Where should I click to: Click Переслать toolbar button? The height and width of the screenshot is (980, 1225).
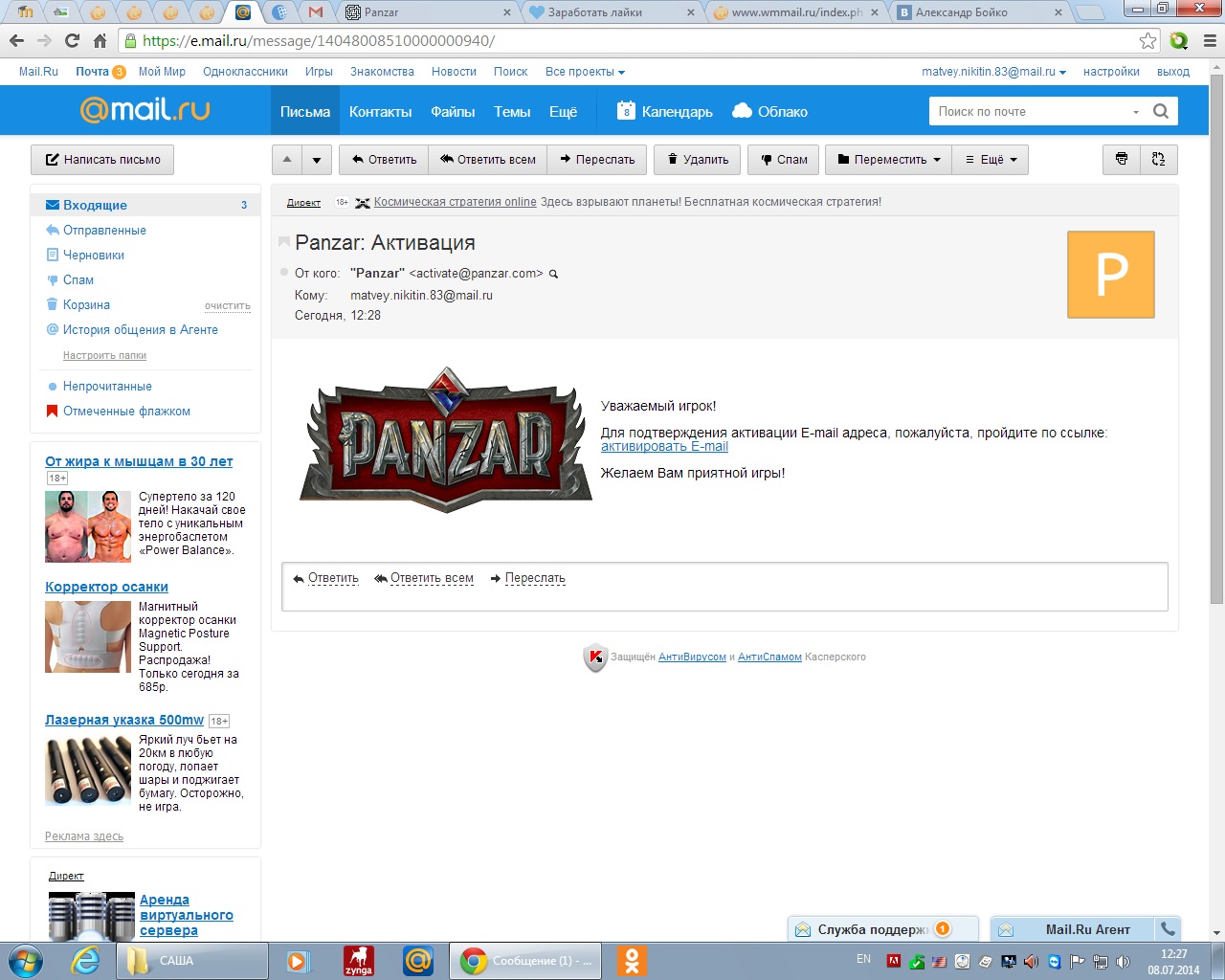click(x=597, y=160)
